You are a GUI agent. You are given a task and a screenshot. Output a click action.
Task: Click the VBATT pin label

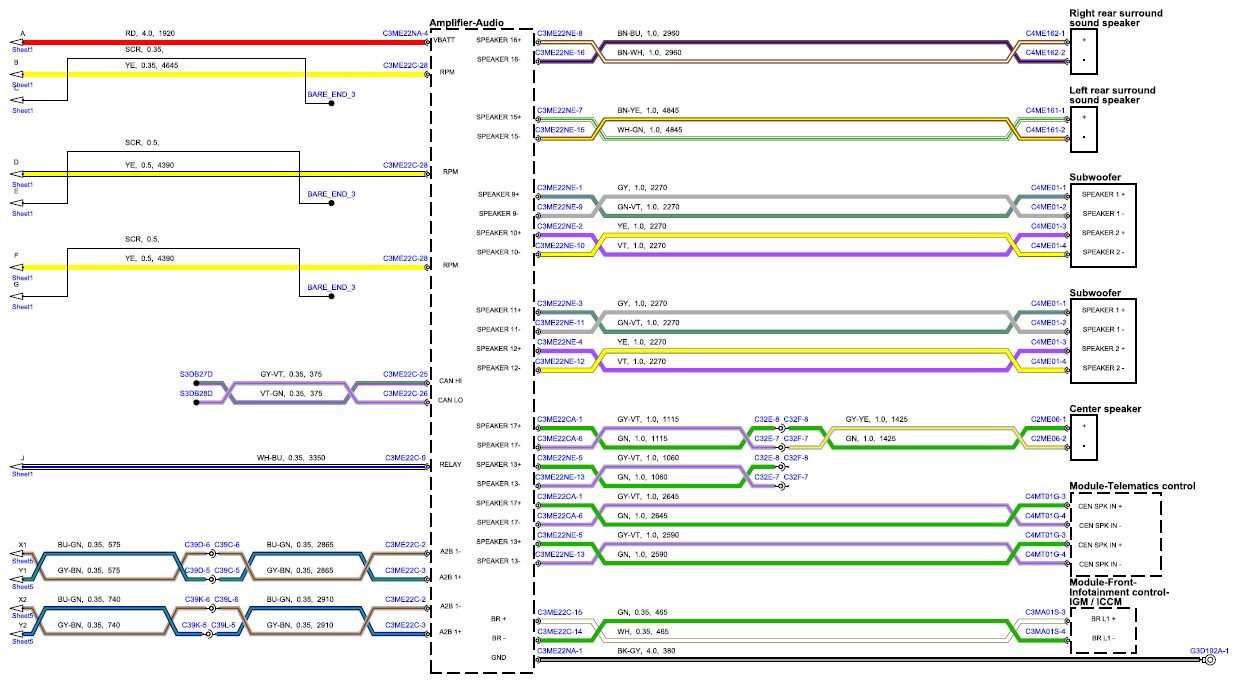click(446, 41)
